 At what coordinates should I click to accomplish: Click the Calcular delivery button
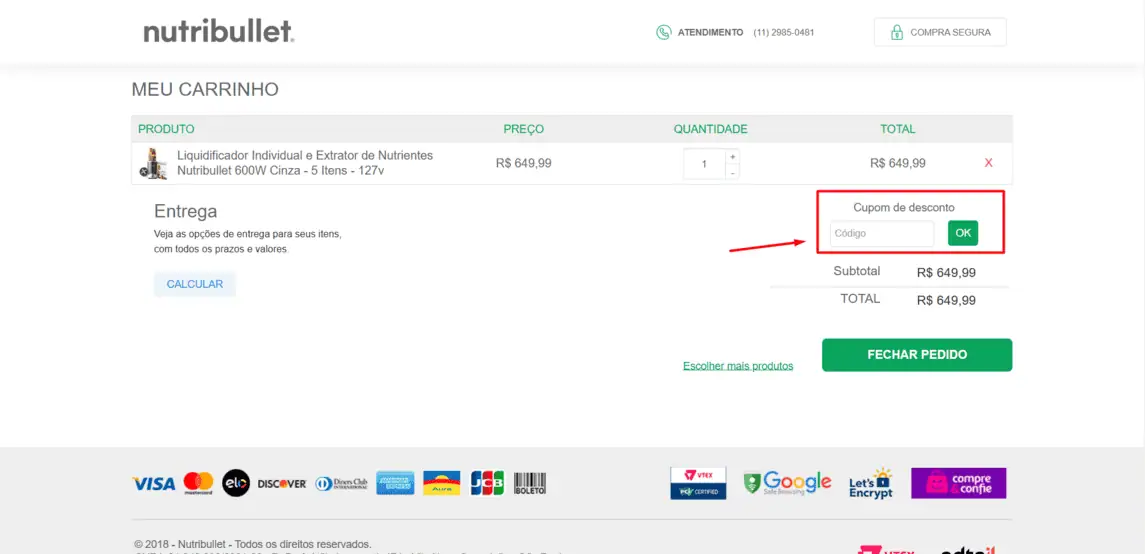(x=195, y=284)
